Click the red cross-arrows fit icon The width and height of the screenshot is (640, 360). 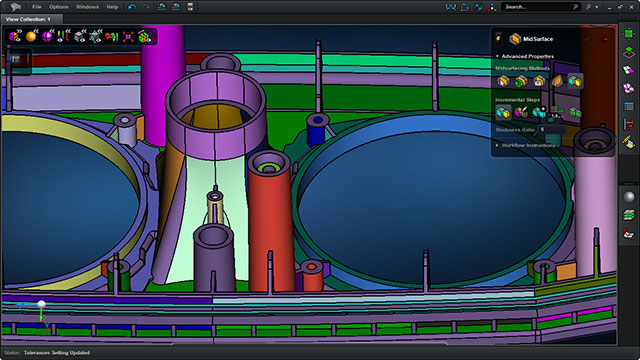coord(128,37)
